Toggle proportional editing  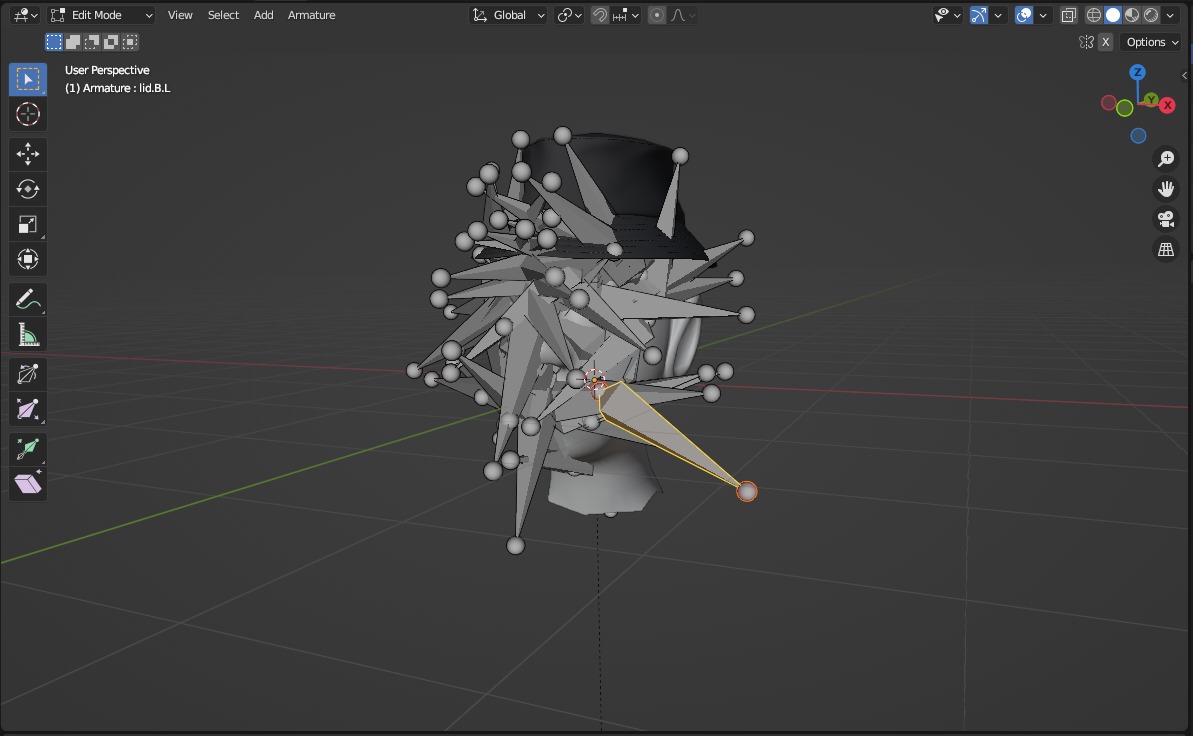point(657,15)
